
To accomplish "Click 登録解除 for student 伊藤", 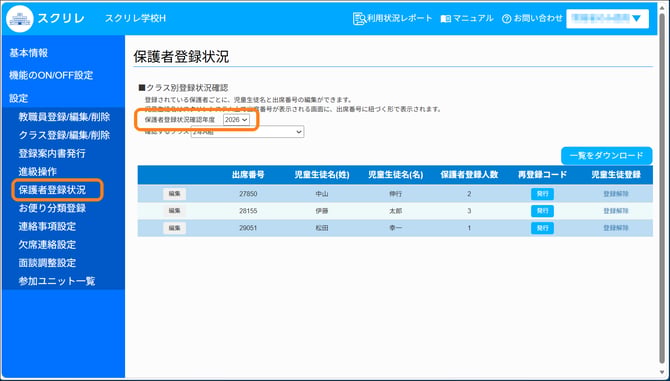I will 616,211.
